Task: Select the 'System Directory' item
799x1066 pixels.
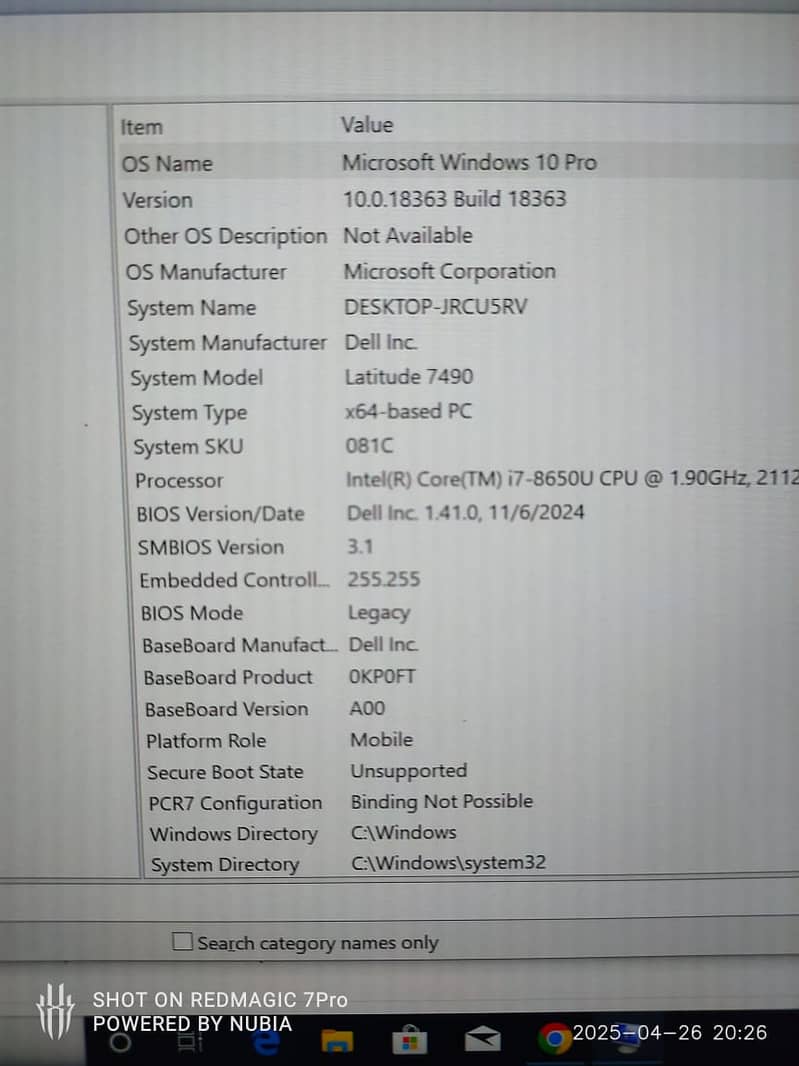Action: click(225, 865)
